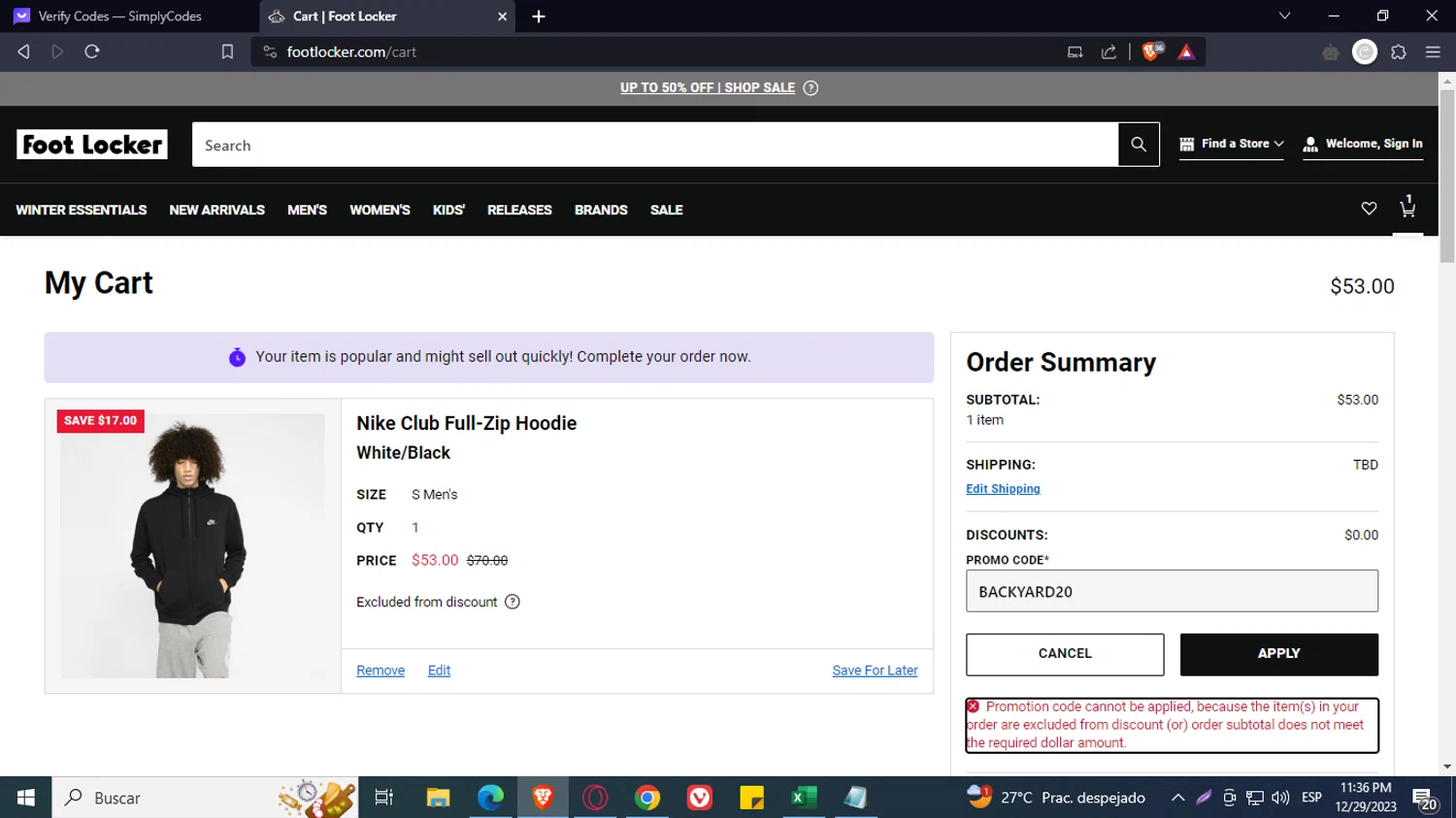The image size is (1456, 818).
Task: Open the browser hamburger menu
Action: (x=1433, y=52)
